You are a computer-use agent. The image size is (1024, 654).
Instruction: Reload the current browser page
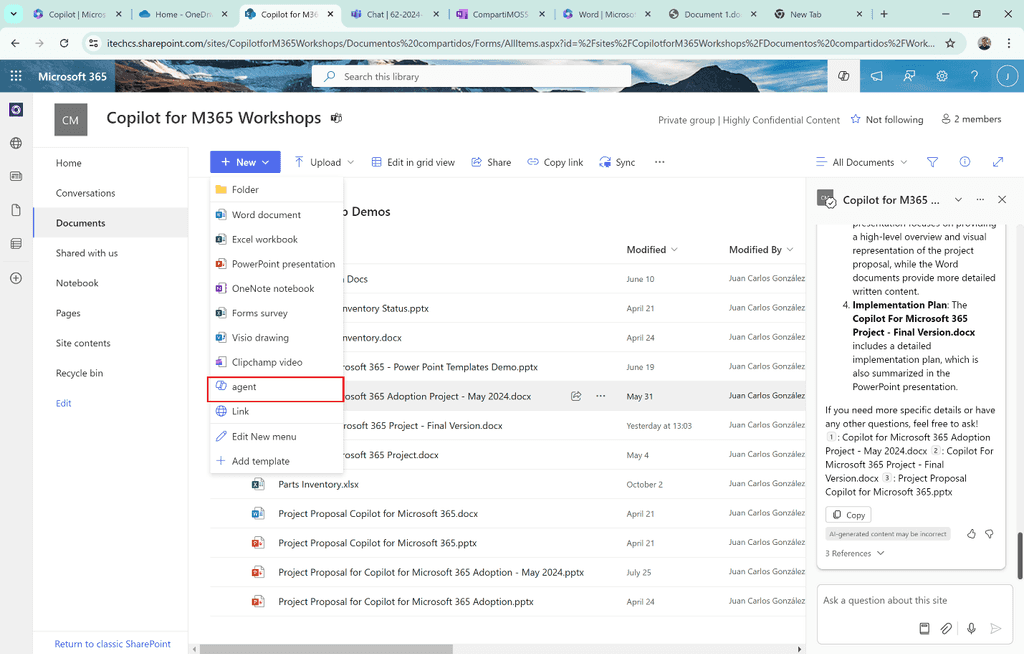64,43
